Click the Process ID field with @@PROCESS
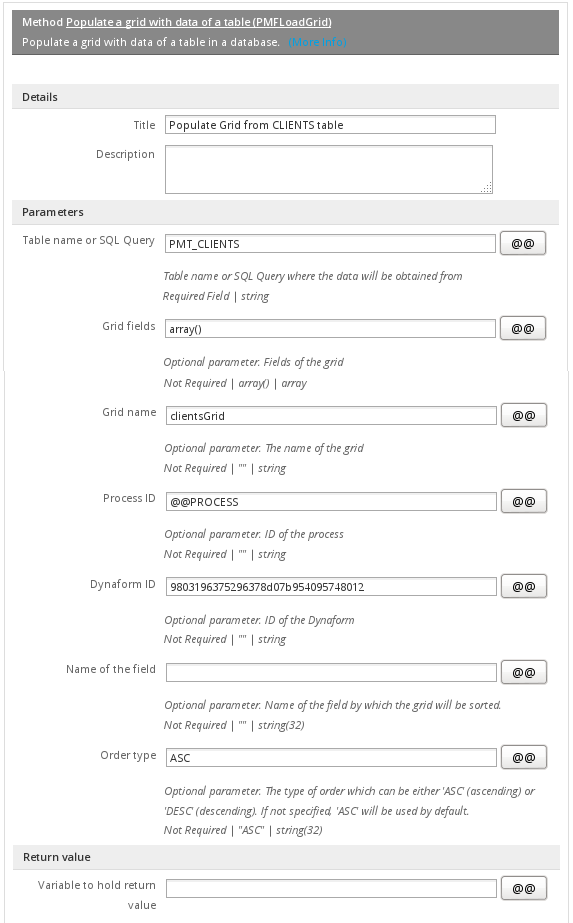 pos(332,502)
